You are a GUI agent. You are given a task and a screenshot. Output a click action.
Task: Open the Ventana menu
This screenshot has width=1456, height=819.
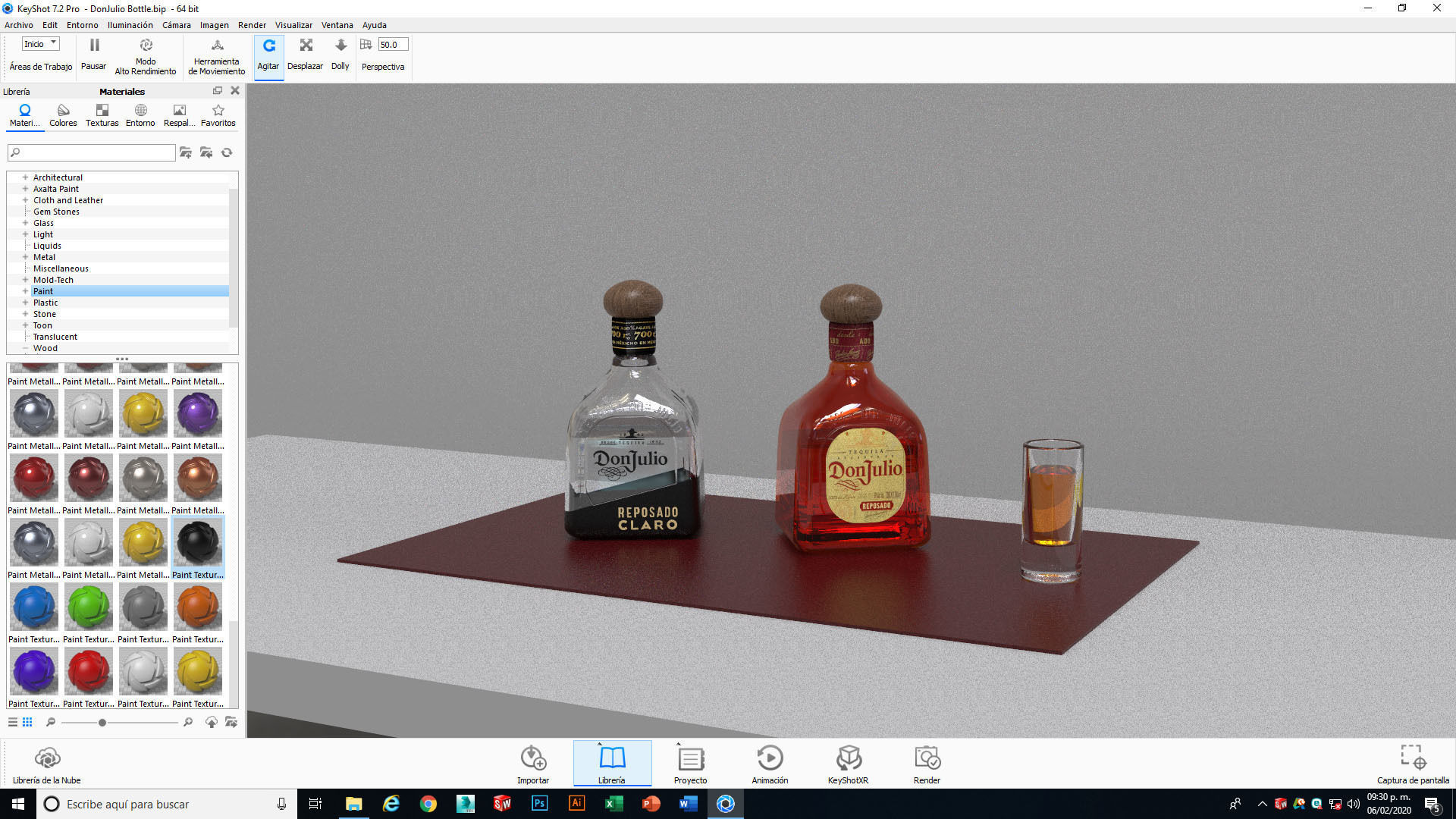[x=337, y=25]
